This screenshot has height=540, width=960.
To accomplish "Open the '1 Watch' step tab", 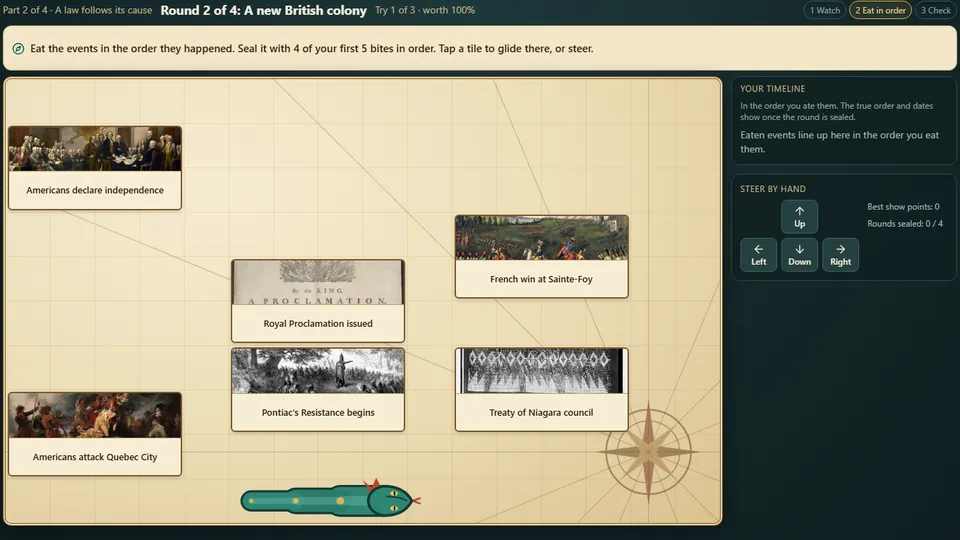I will [x=824, y=10].
